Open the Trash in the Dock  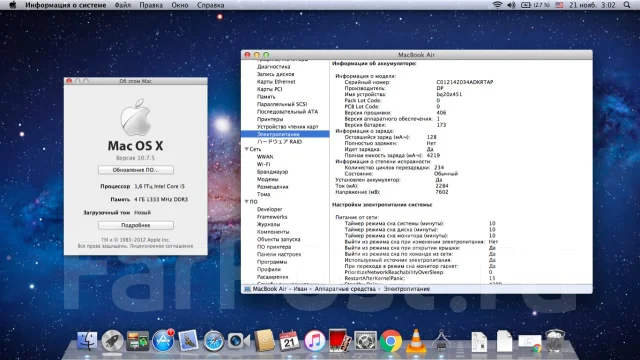point(555,341)
